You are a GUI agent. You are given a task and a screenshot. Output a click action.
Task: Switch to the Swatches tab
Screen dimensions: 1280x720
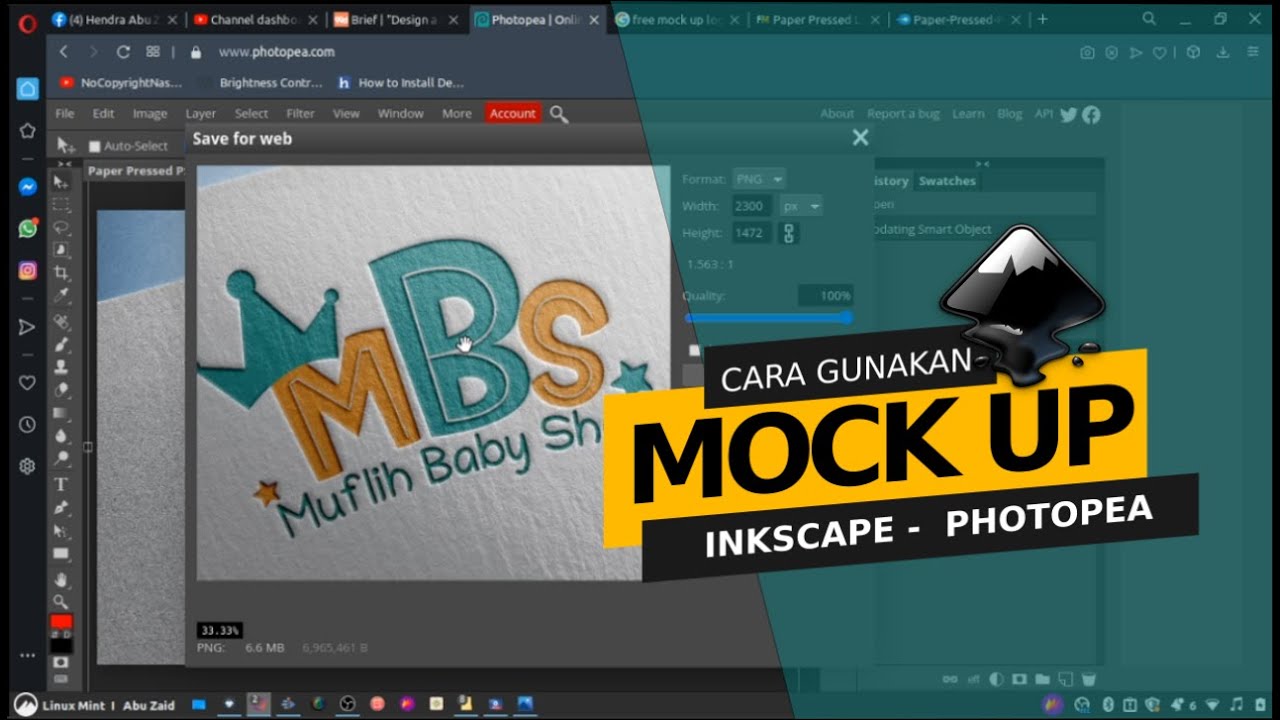click(947, 181)
